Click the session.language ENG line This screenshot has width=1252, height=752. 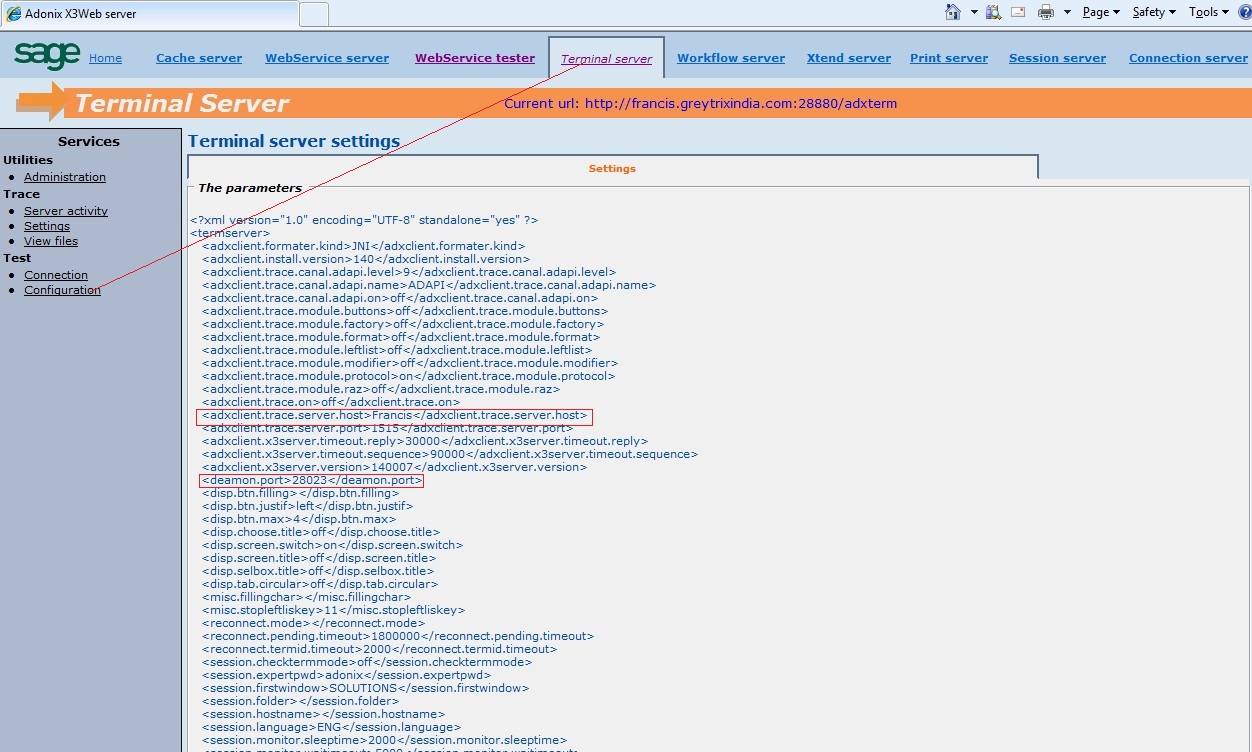(x=331, y=727)
